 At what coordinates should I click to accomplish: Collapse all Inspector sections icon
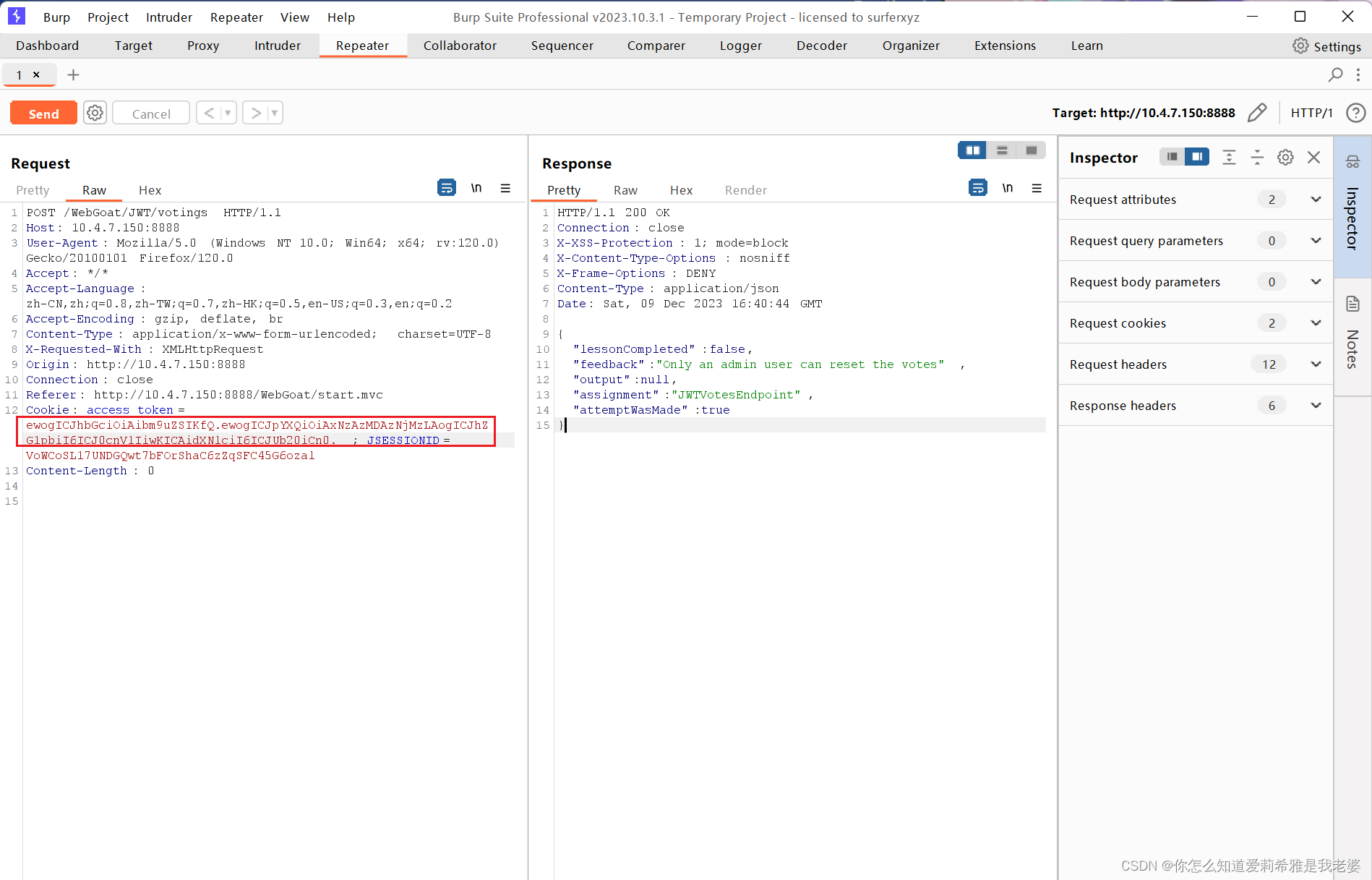[x=1257, y=157]
